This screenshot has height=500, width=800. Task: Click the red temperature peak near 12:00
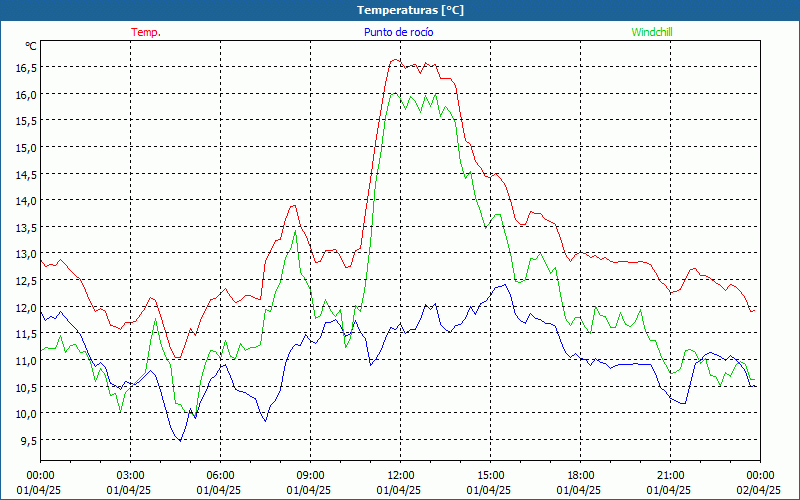tap(395, 60)
